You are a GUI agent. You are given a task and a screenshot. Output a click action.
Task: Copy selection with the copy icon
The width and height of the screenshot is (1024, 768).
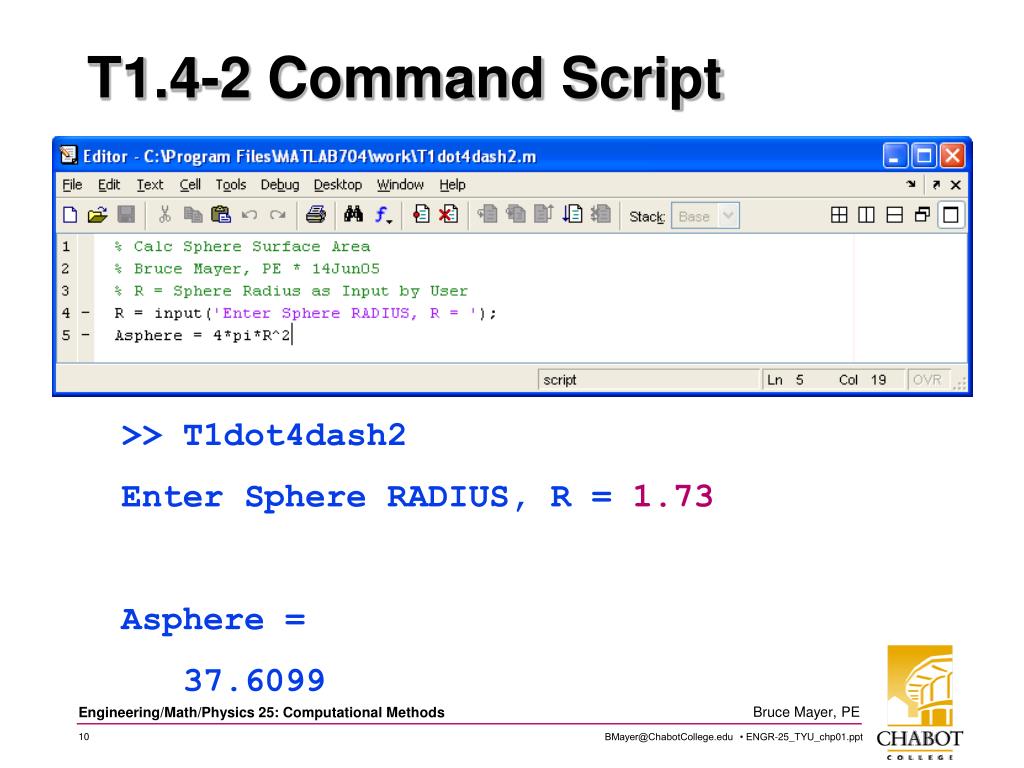(193, 215)
